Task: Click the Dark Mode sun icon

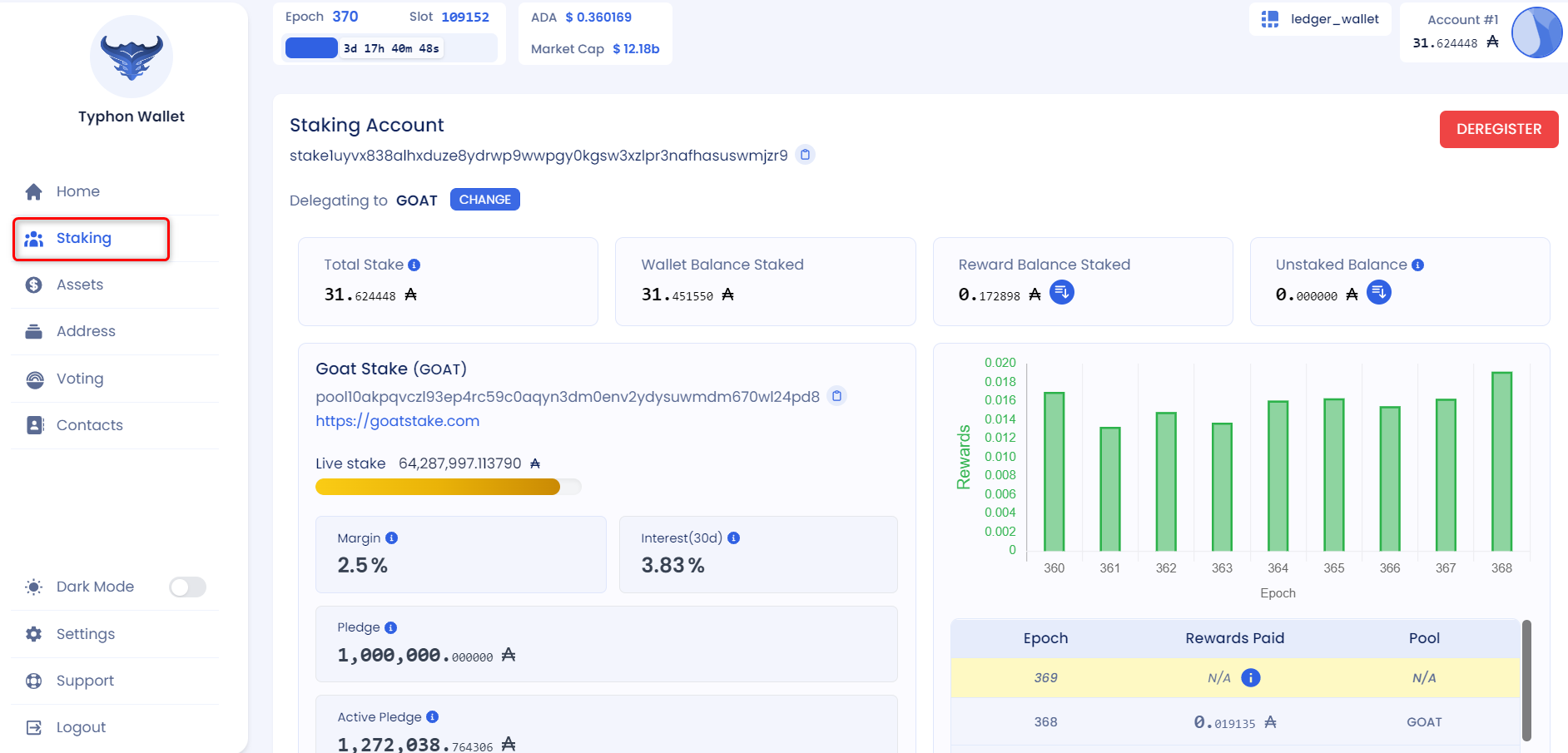Action: (x=33, y=587)
